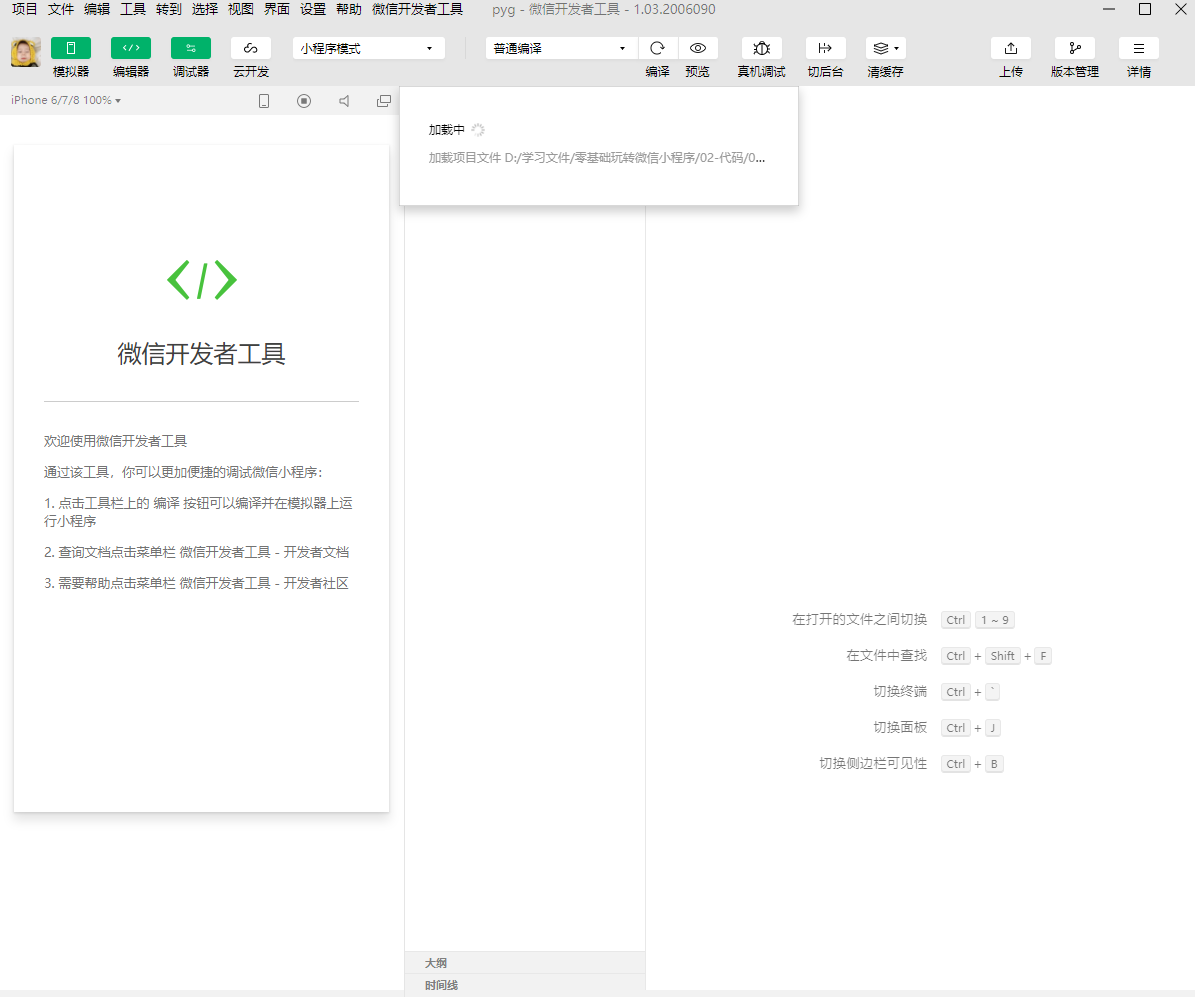1195x997 pixels.
Task: Open version management (版本管理) icon
Action: coord(1075,48)
